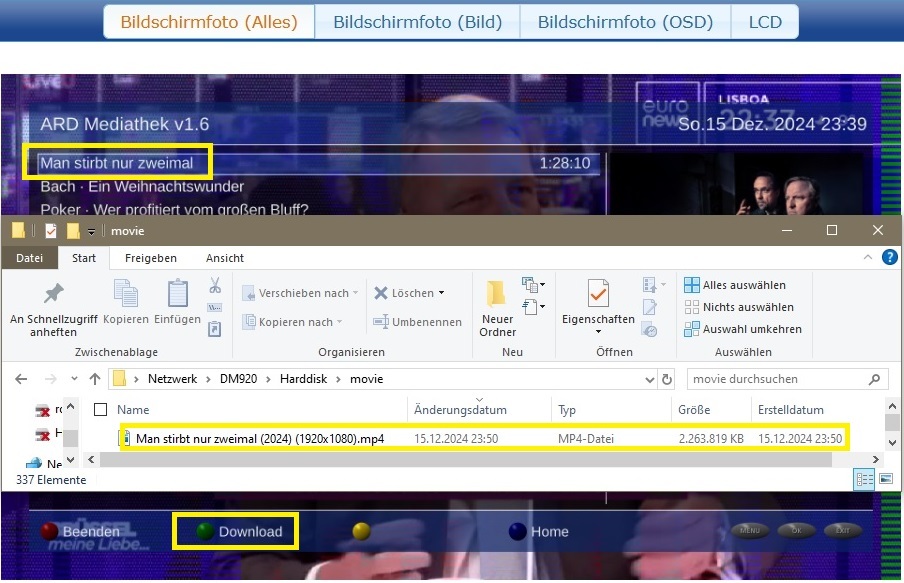
Task: Click the EXIT remote button
Action: coord(843,531)
